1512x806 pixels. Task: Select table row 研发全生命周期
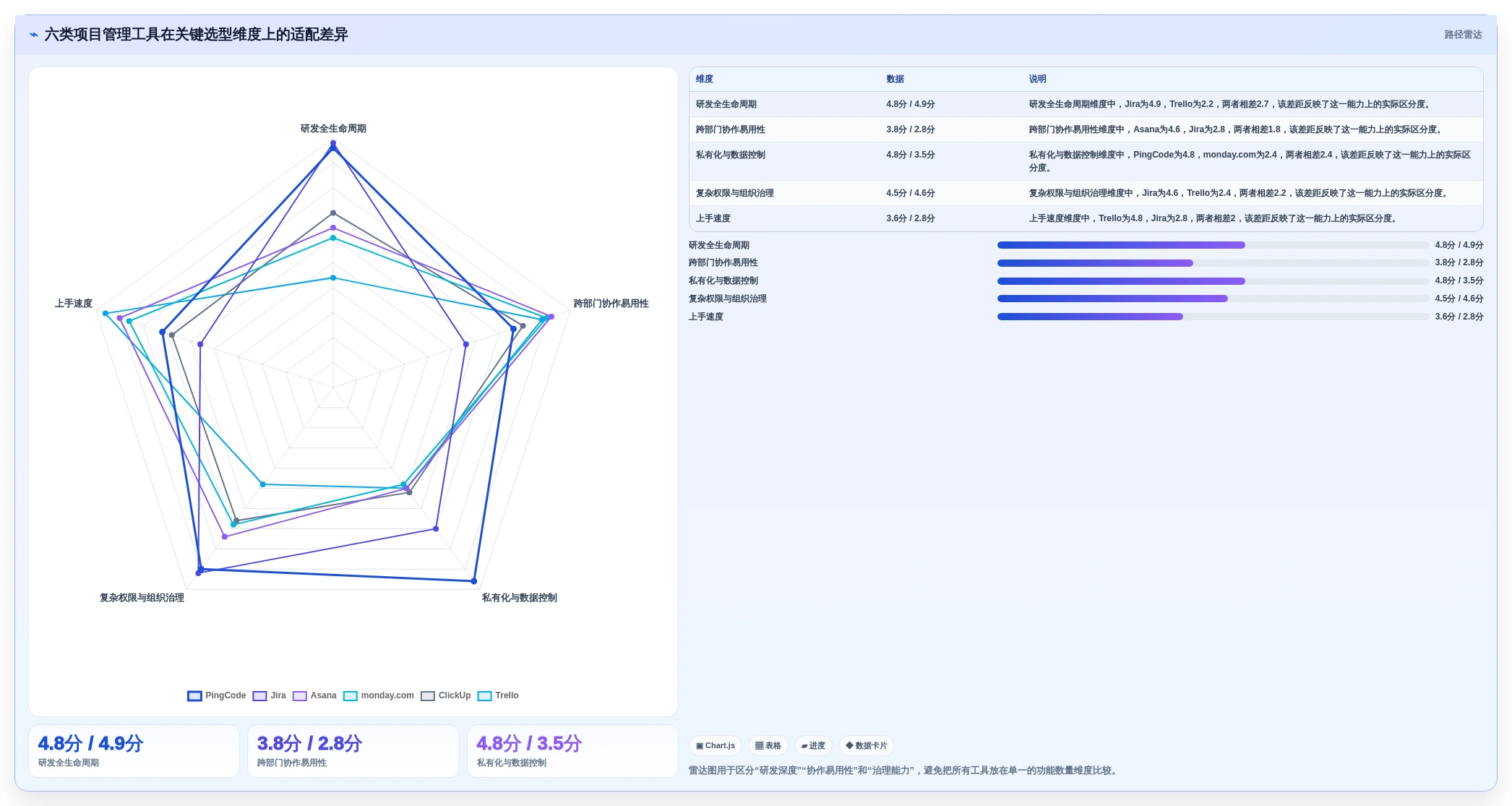(x=1086, y=104)
